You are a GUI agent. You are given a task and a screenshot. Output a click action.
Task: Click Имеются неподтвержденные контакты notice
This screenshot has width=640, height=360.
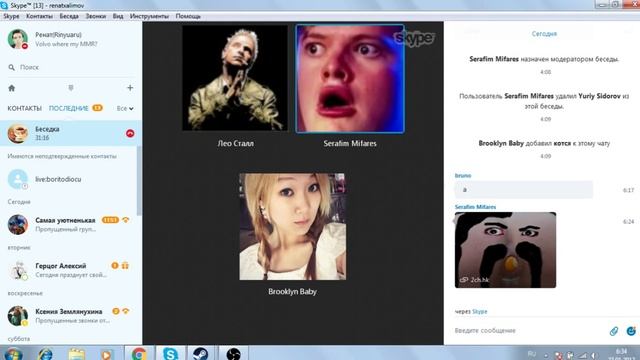pyautogui.click(x=62, y=156)
